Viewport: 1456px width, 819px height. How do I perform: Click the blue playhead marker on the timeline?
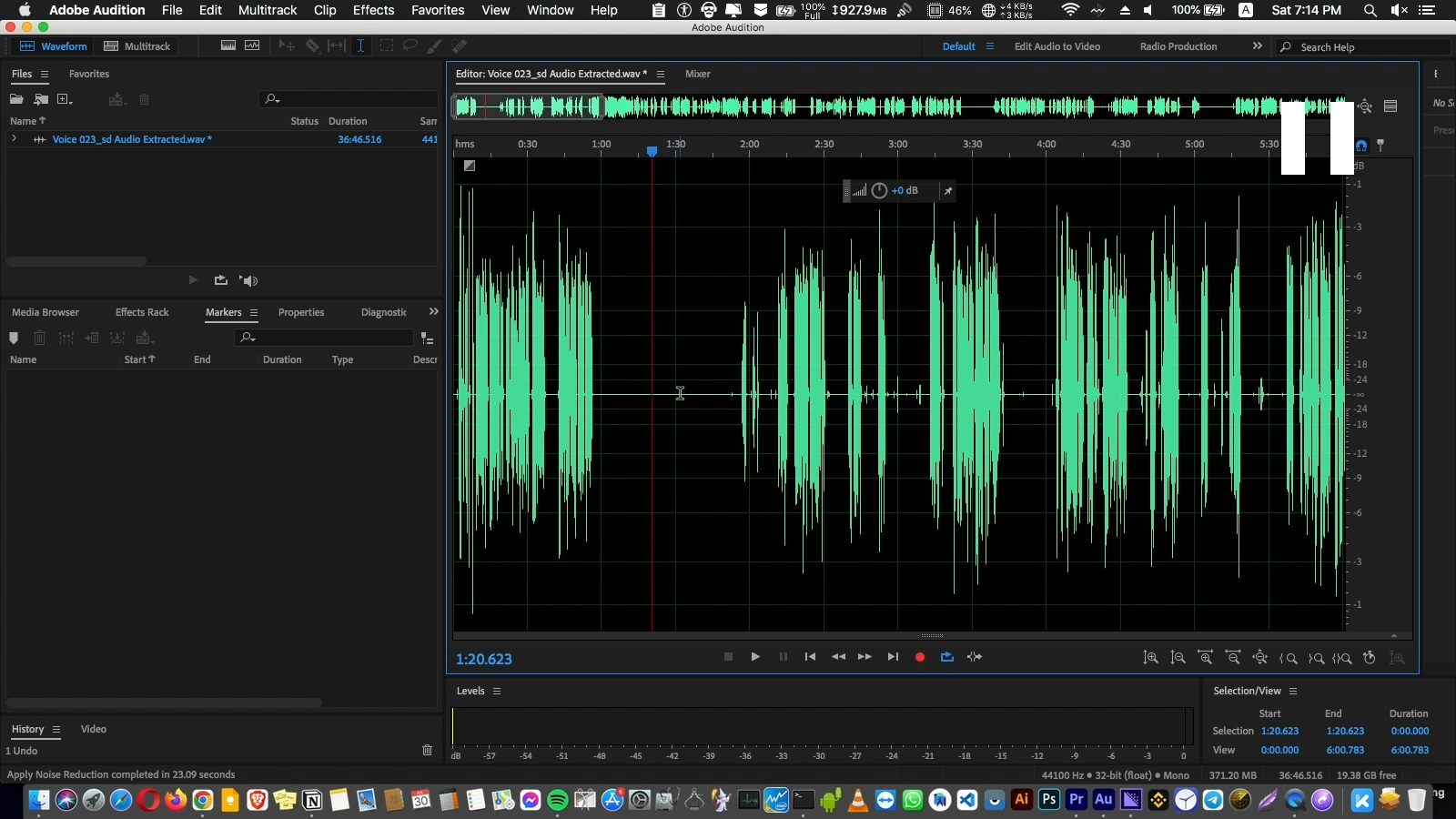[652, 151]
